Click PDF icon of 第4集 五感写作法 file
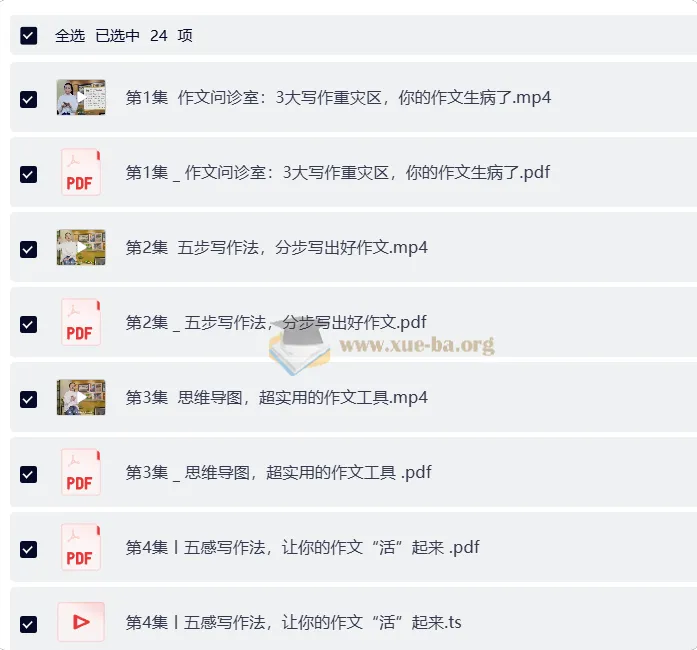 click(x=80, y=547)
